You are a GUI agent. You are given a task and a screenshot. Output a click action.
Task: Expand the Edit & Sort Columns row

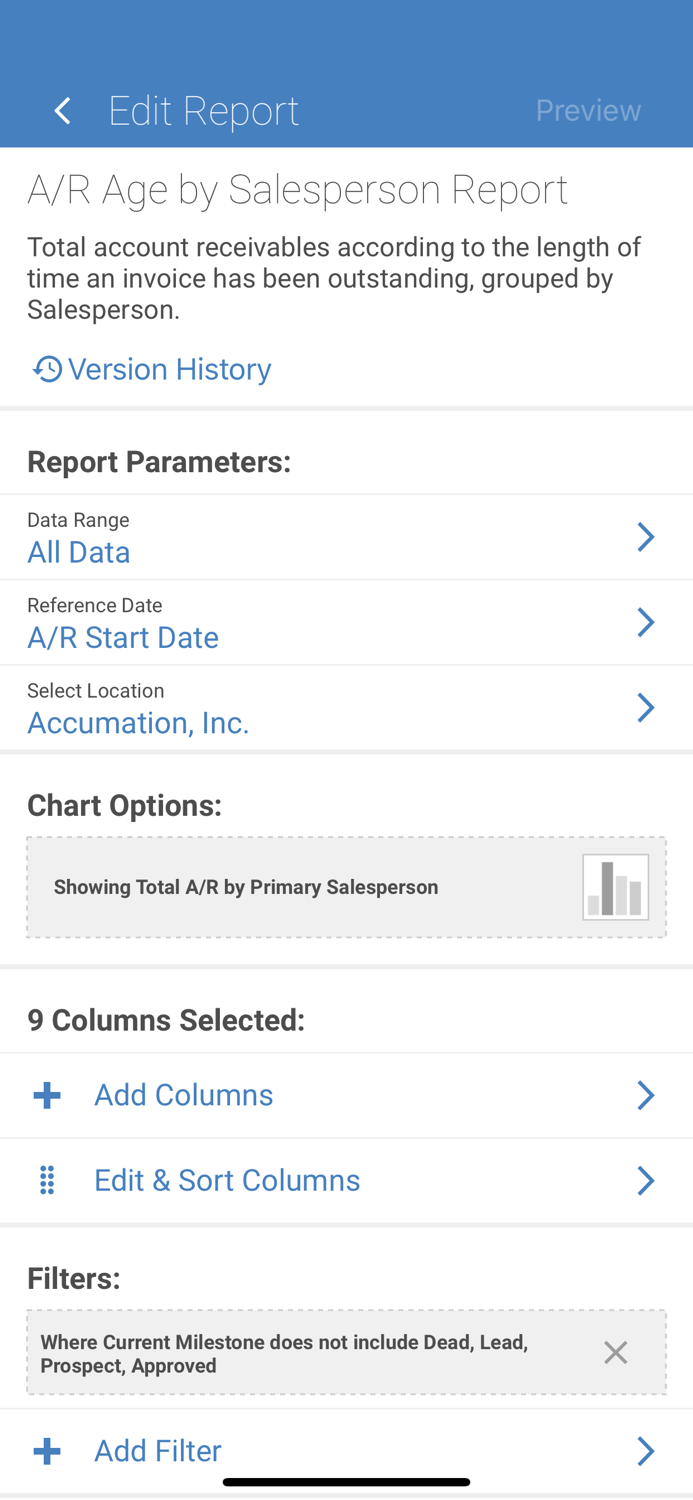tap(647, 1180)
